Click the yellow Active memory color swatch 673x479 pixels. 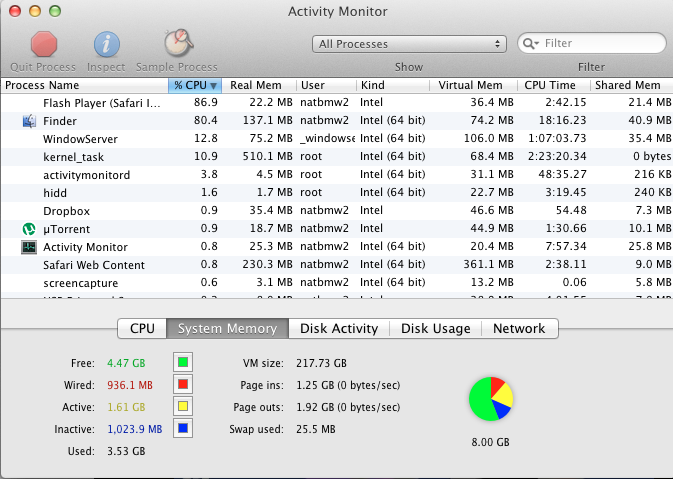click(183, 406)
